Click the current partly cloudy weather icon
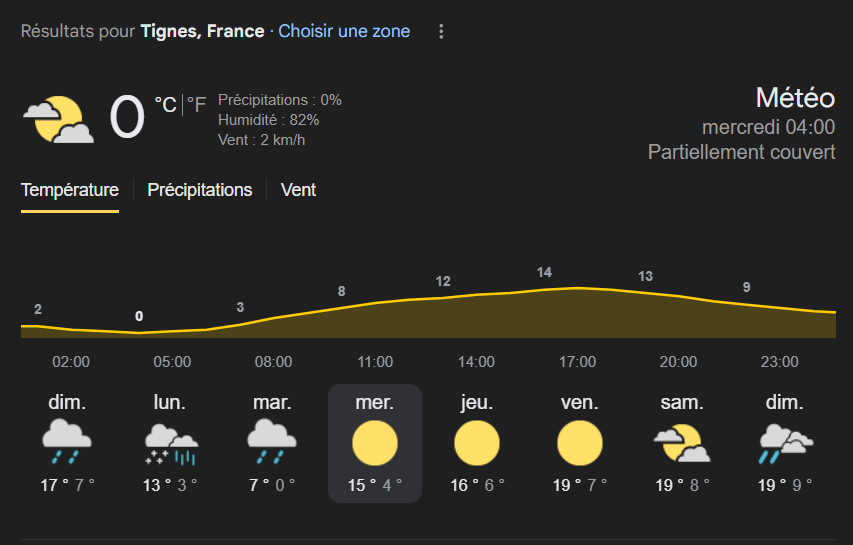This screenshot has width=853, height=545. tap(58, 119)
